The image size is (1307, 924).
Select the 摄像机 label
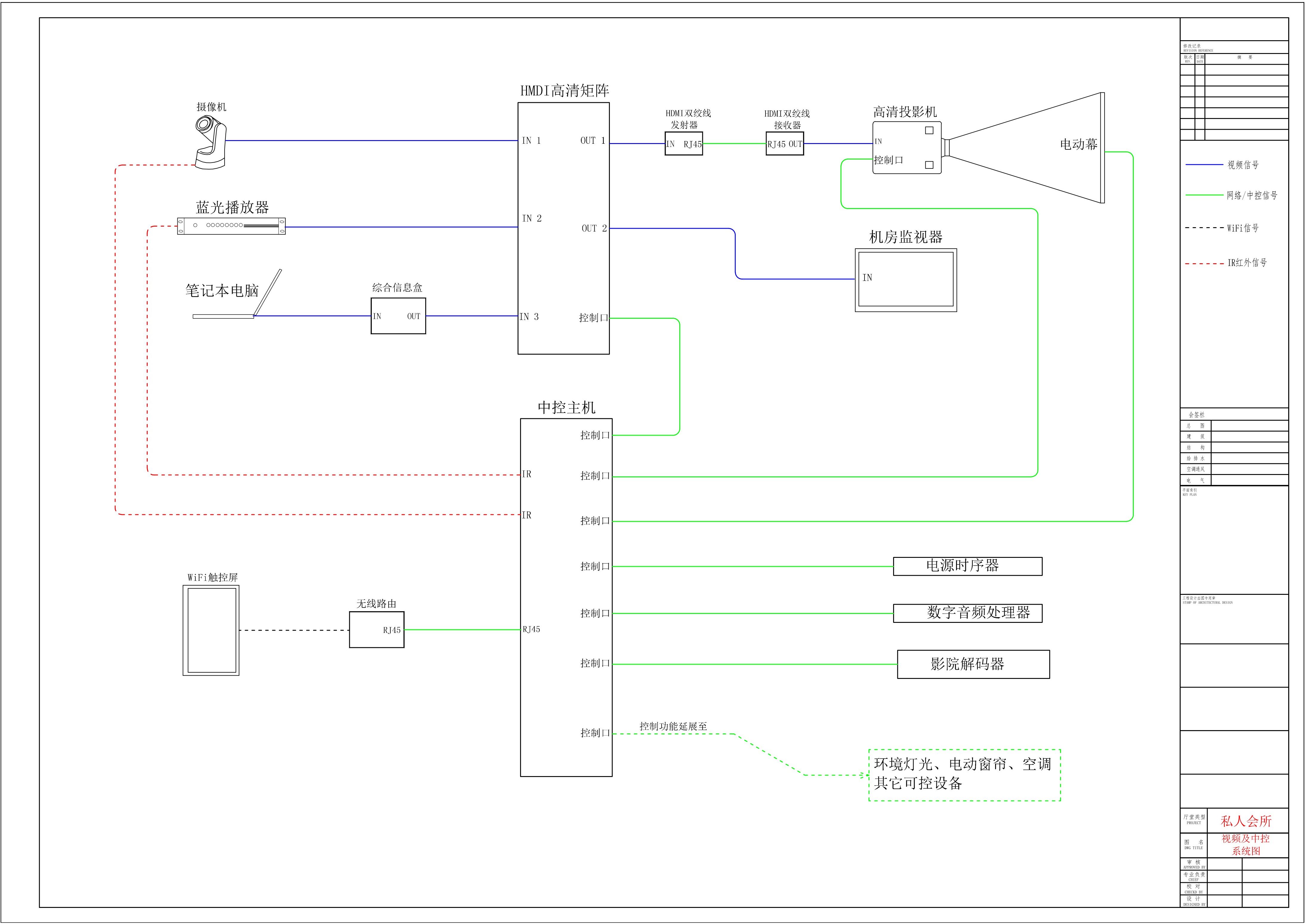coord(211,107)
